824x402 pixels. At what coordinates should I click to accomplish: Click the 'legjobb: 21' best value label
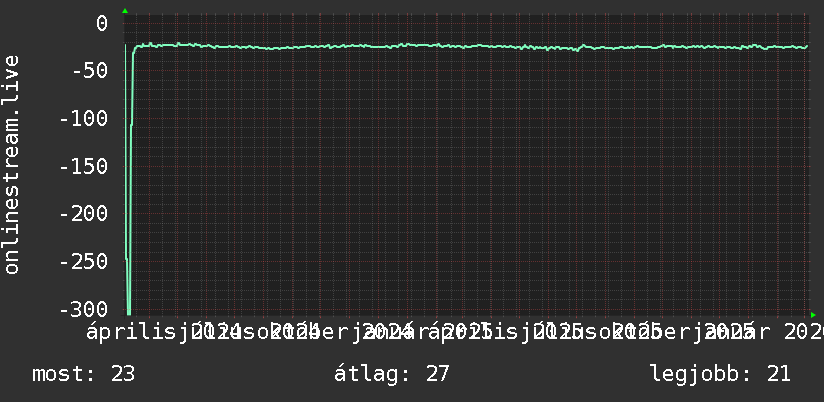[720, 374]
